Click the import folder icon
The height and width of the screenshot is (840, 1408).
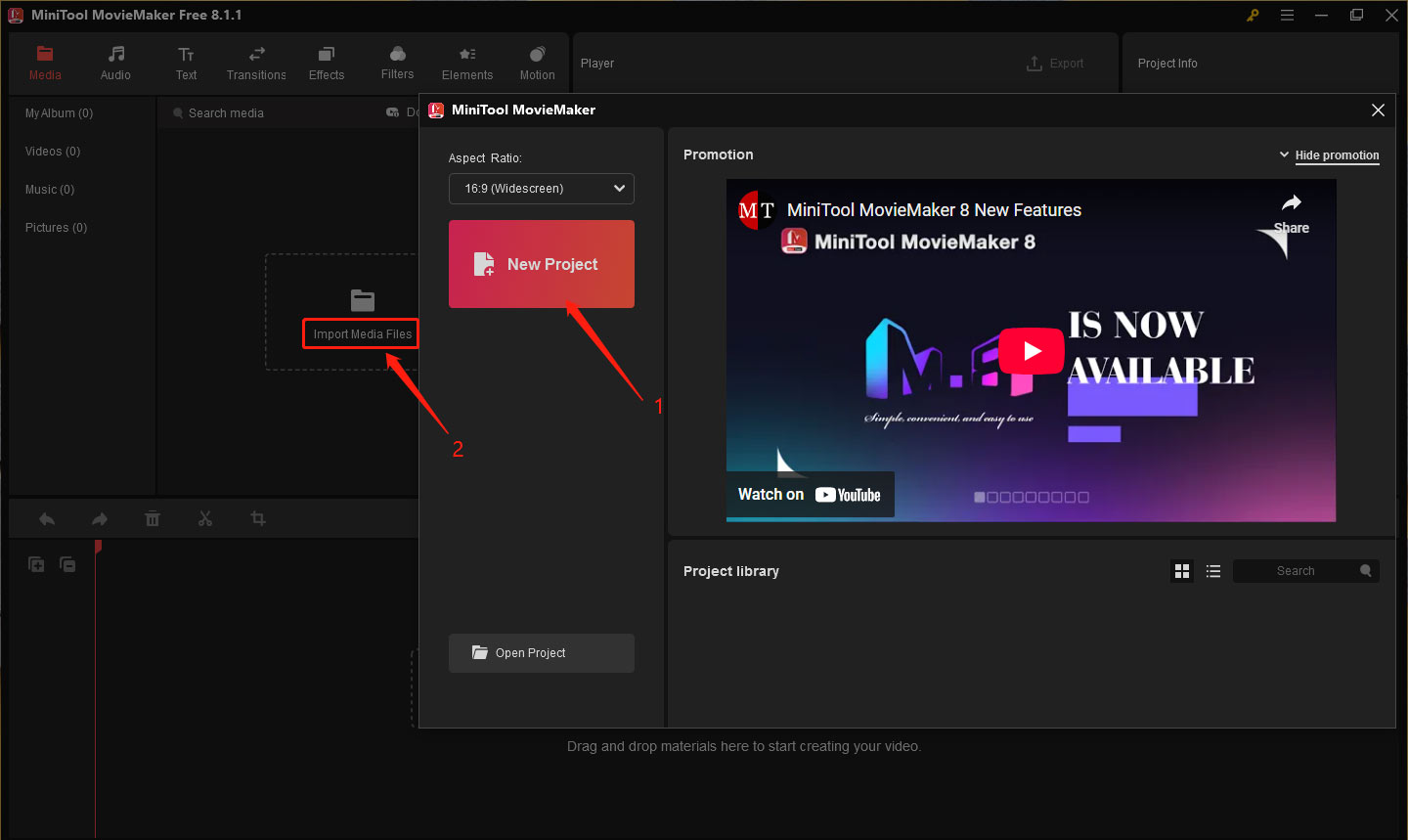click(363, 300)
